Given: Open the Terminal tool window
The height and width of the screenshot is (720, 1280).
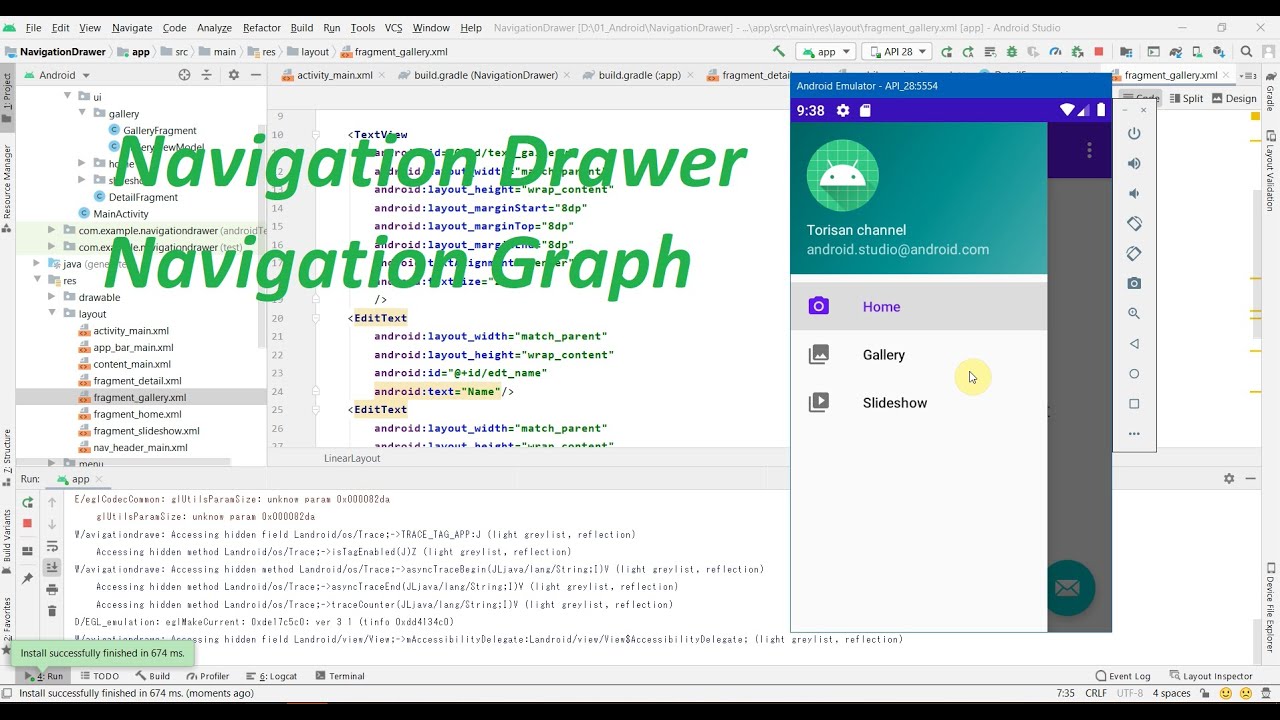Looking at the screenshot, I should (x=339, y=676).
